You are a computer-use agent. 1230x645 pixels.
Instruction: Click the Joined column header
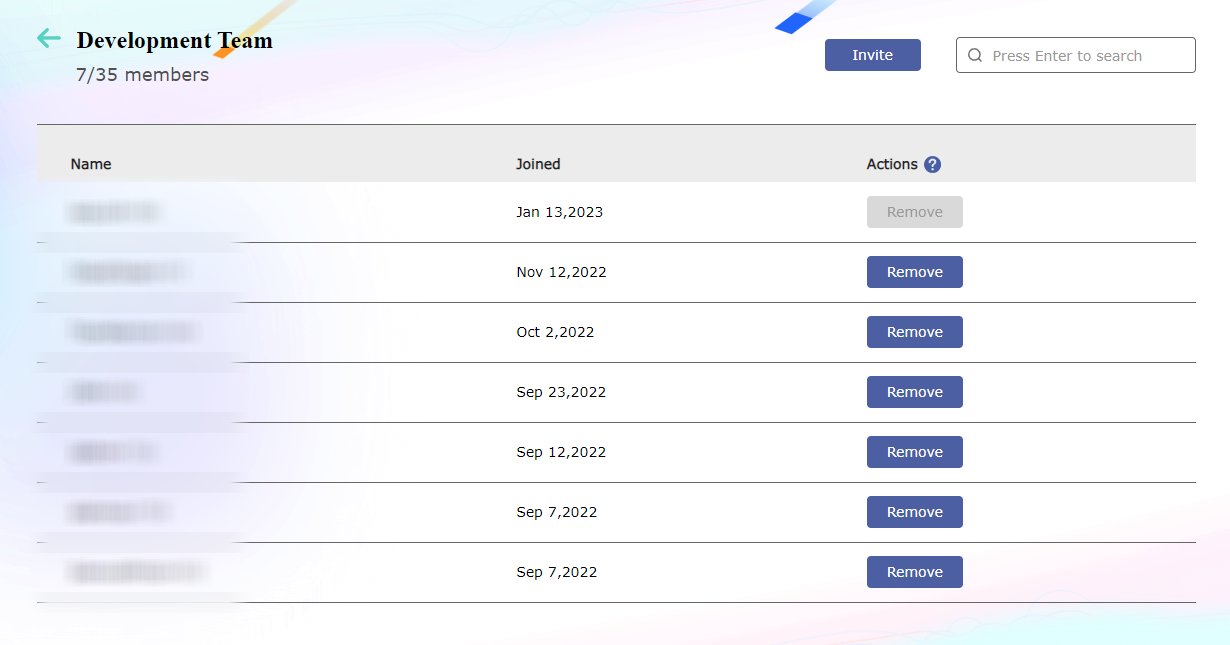click(538, 164)
